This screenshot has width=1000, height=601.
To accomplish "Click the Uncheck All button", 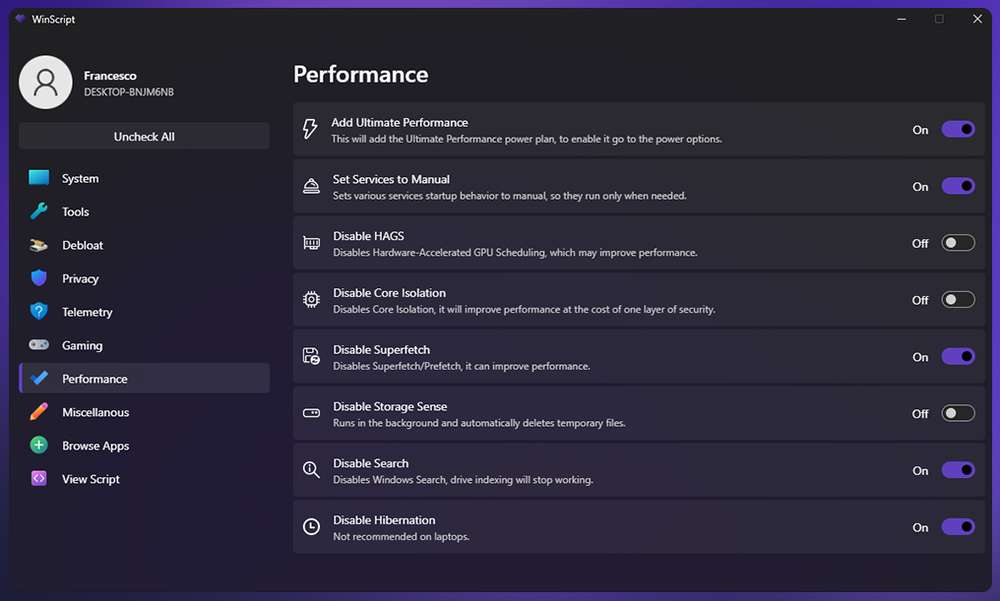I will pyautogui.click(x=144, y=137).
